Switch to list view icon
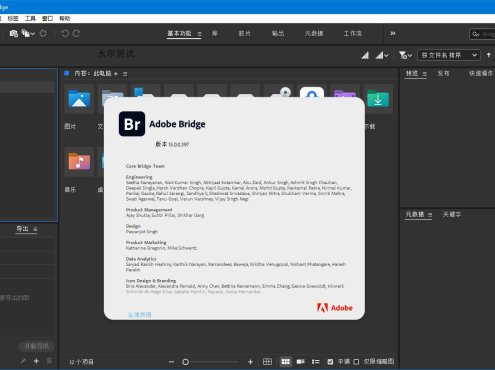Screen dimensions: 495x370 [315, 362]
